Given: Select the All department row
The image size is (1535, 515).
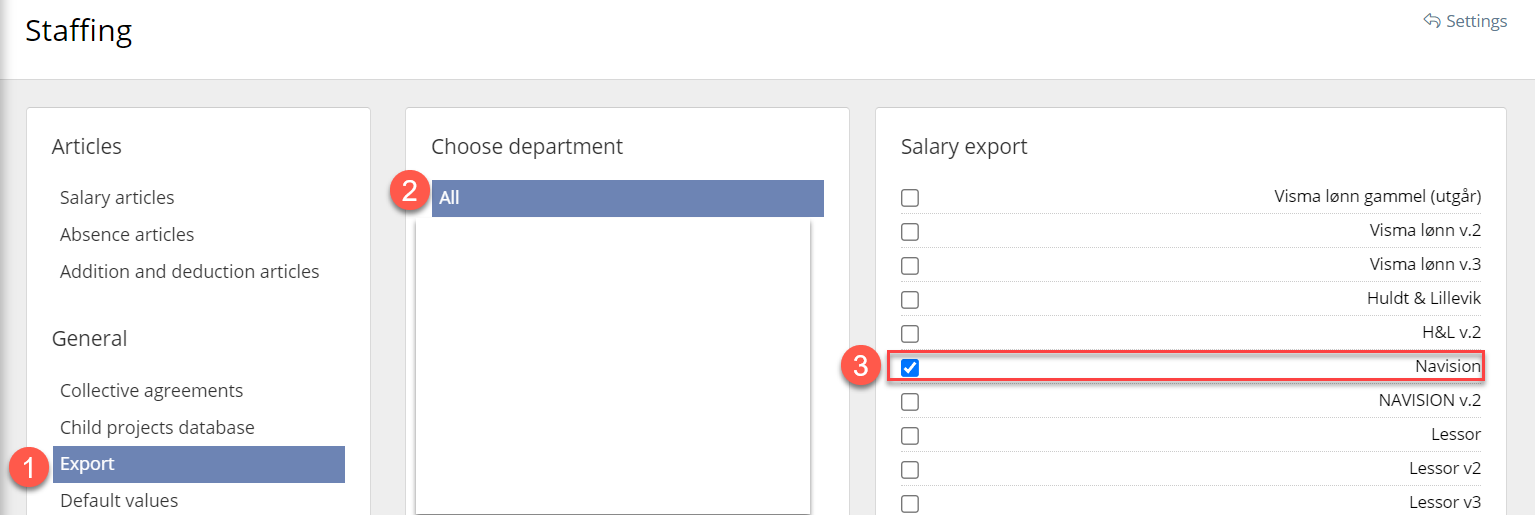Looking at the screenshot, I should [627, 198].
